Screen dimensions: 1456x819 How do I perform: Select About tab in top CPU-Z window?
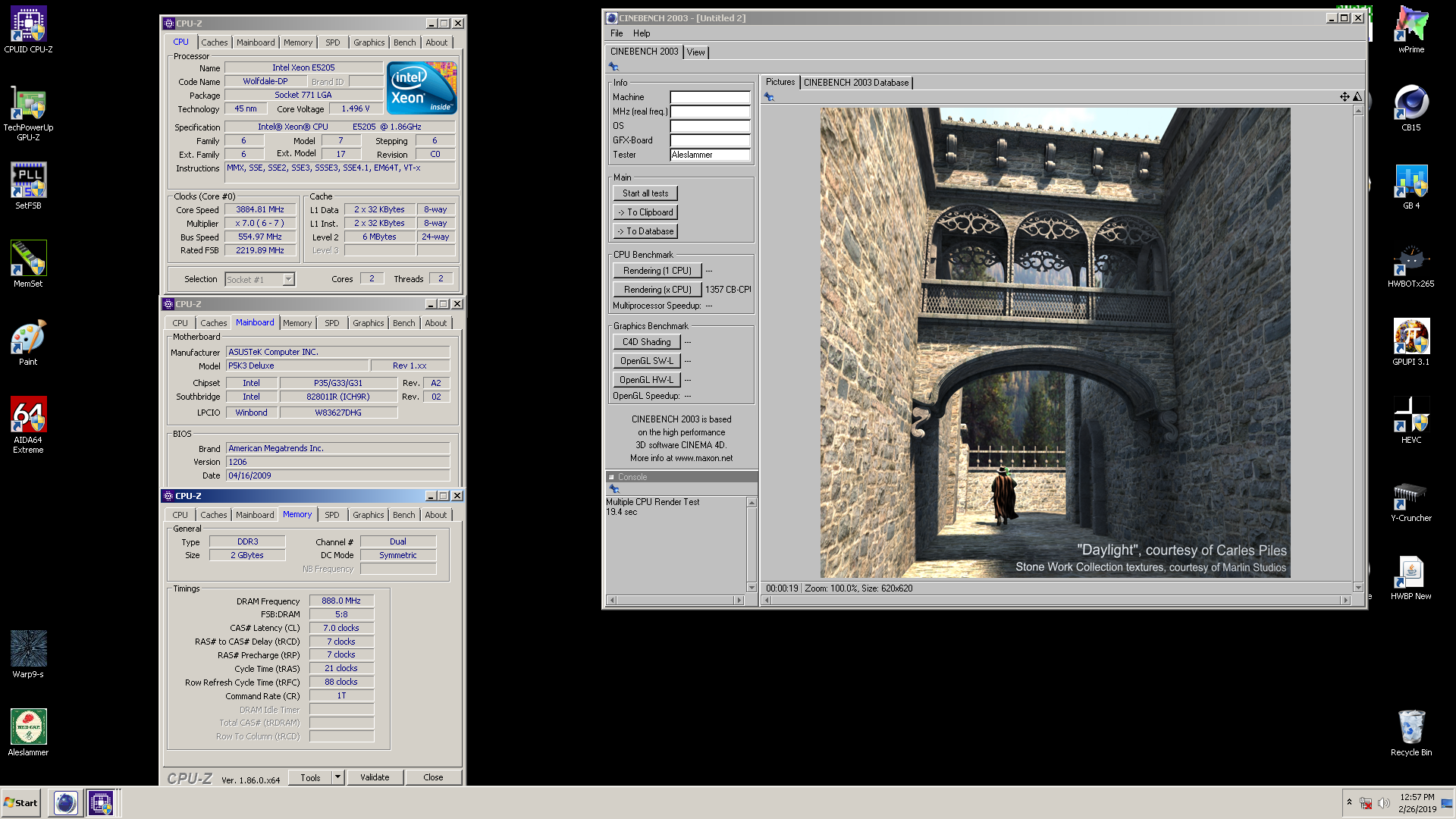tap(437, 42)
